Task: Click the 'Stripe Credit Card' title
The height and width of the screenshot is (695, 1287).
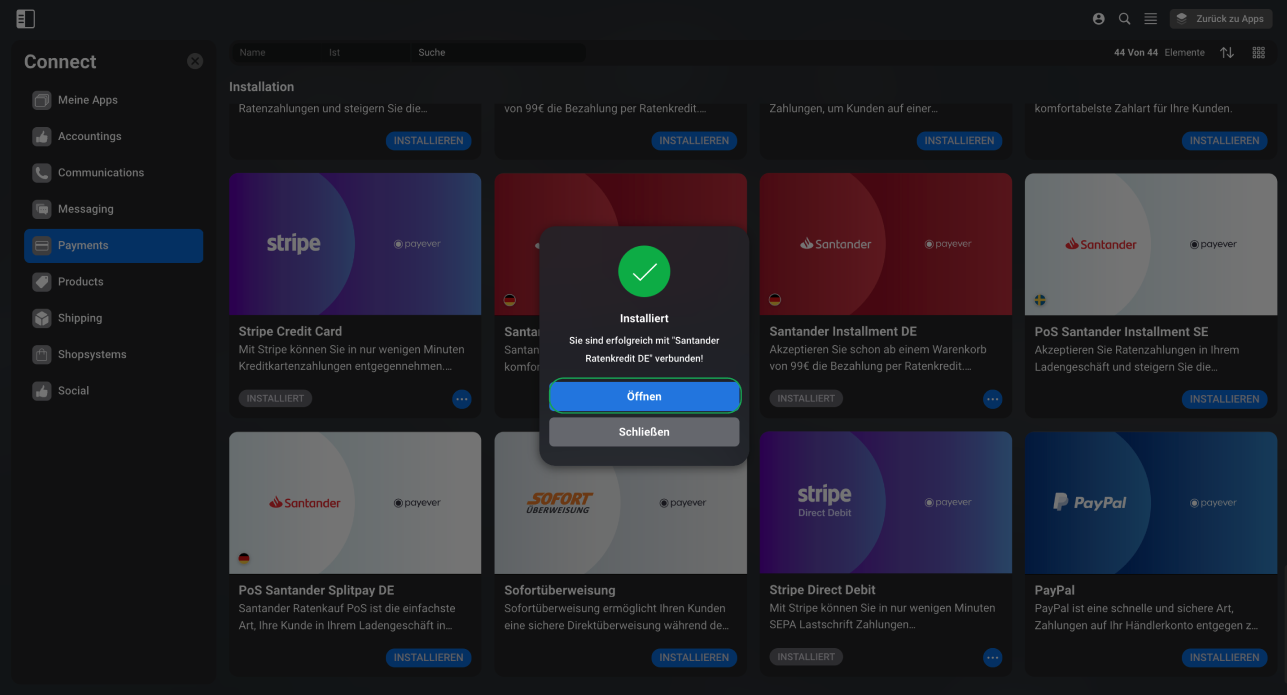Action: pyautogui.click(x=290, y=332)
